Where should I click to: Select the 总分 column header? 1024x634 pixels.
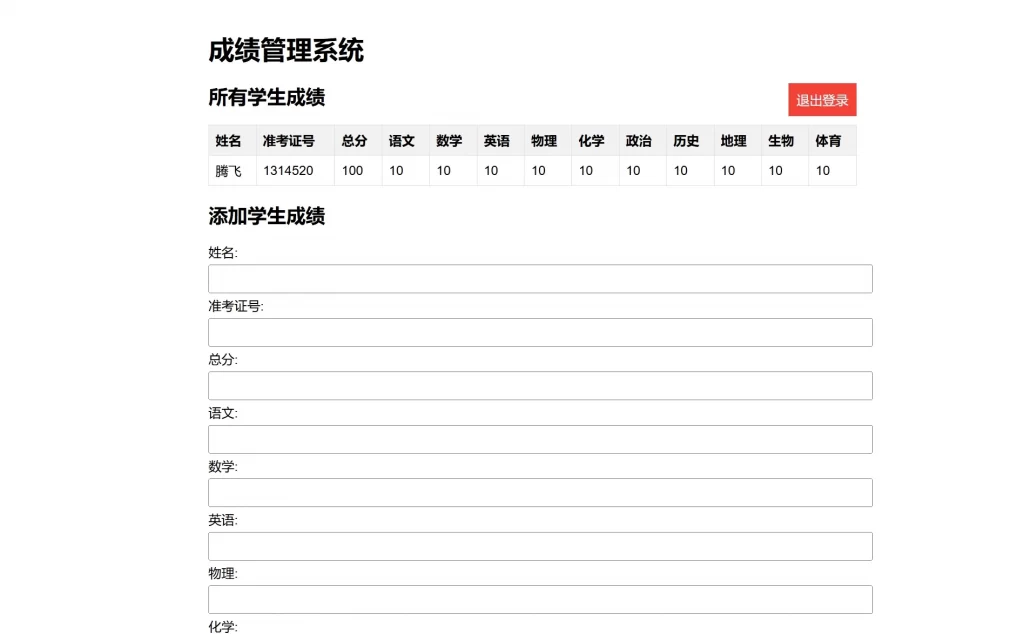click(353, 141)
